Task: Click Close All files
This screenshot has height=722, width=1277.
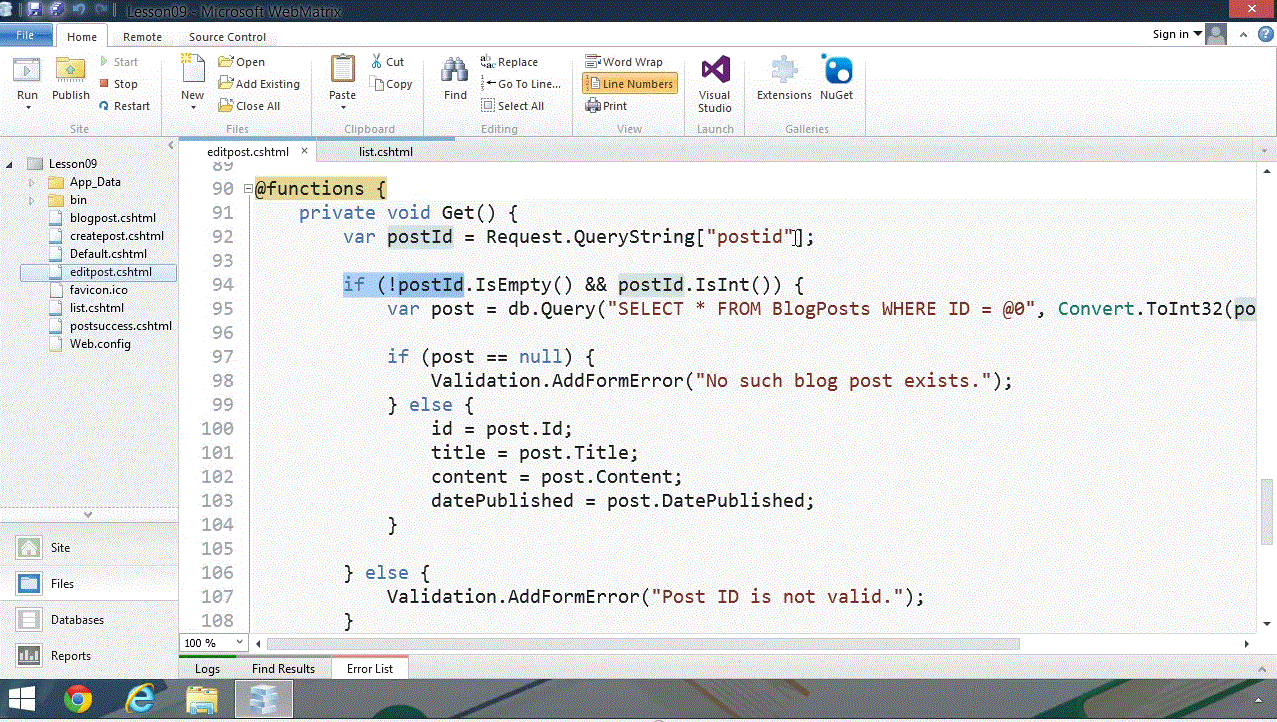Action: coord(250,106)
